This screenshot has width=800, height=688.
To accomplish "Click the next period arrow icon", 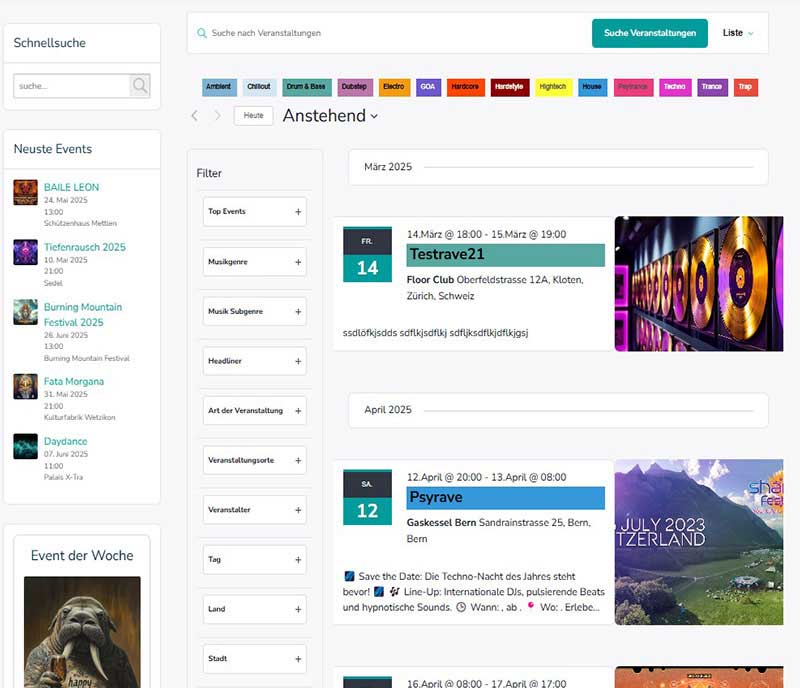I will coord(217,116).
